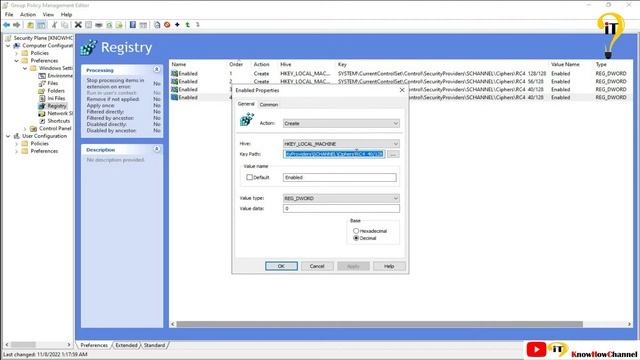The height and width of the screenshot is (360, 640).
Task: Expand the Control Panel Settings node
Action: [25, 129]
